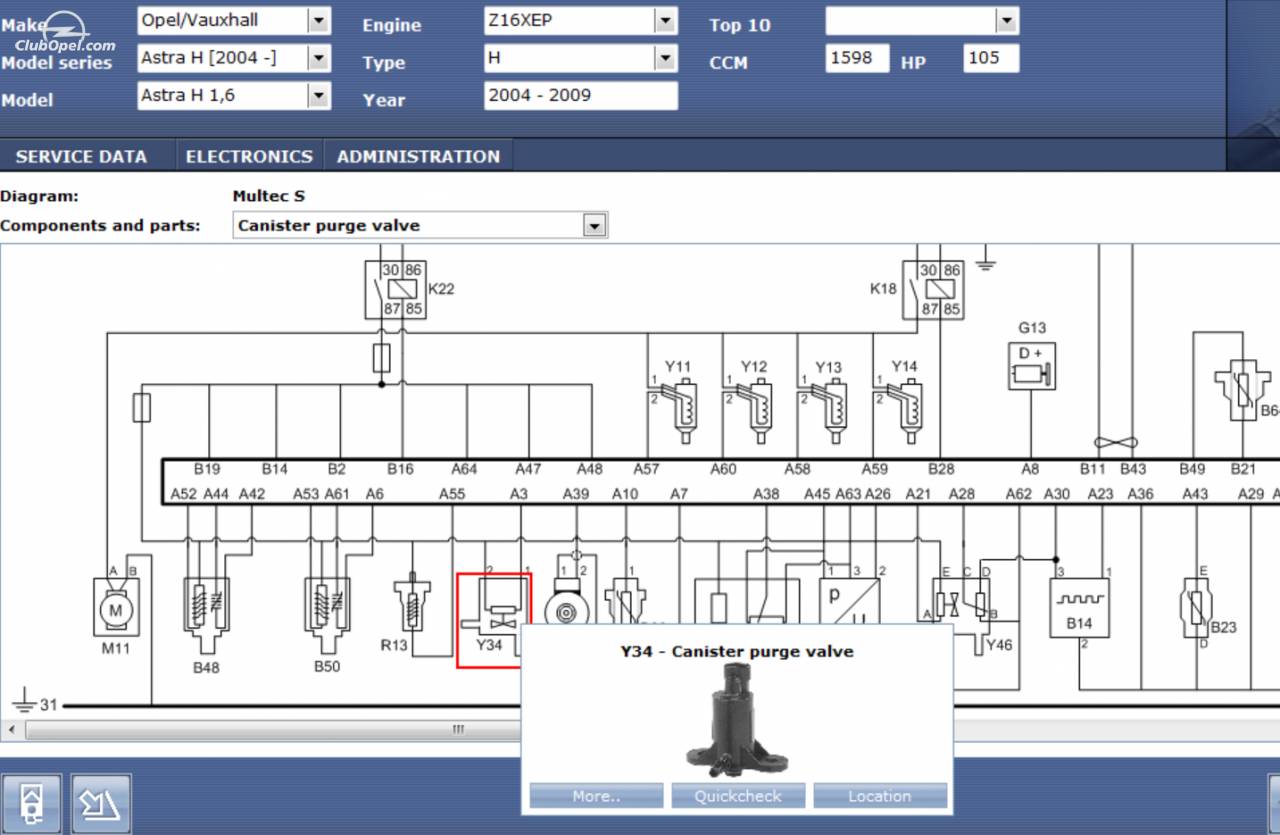Screen dimensions: 1280x835
Task: Click the ground 31 symbol
Action: [22, 701]
